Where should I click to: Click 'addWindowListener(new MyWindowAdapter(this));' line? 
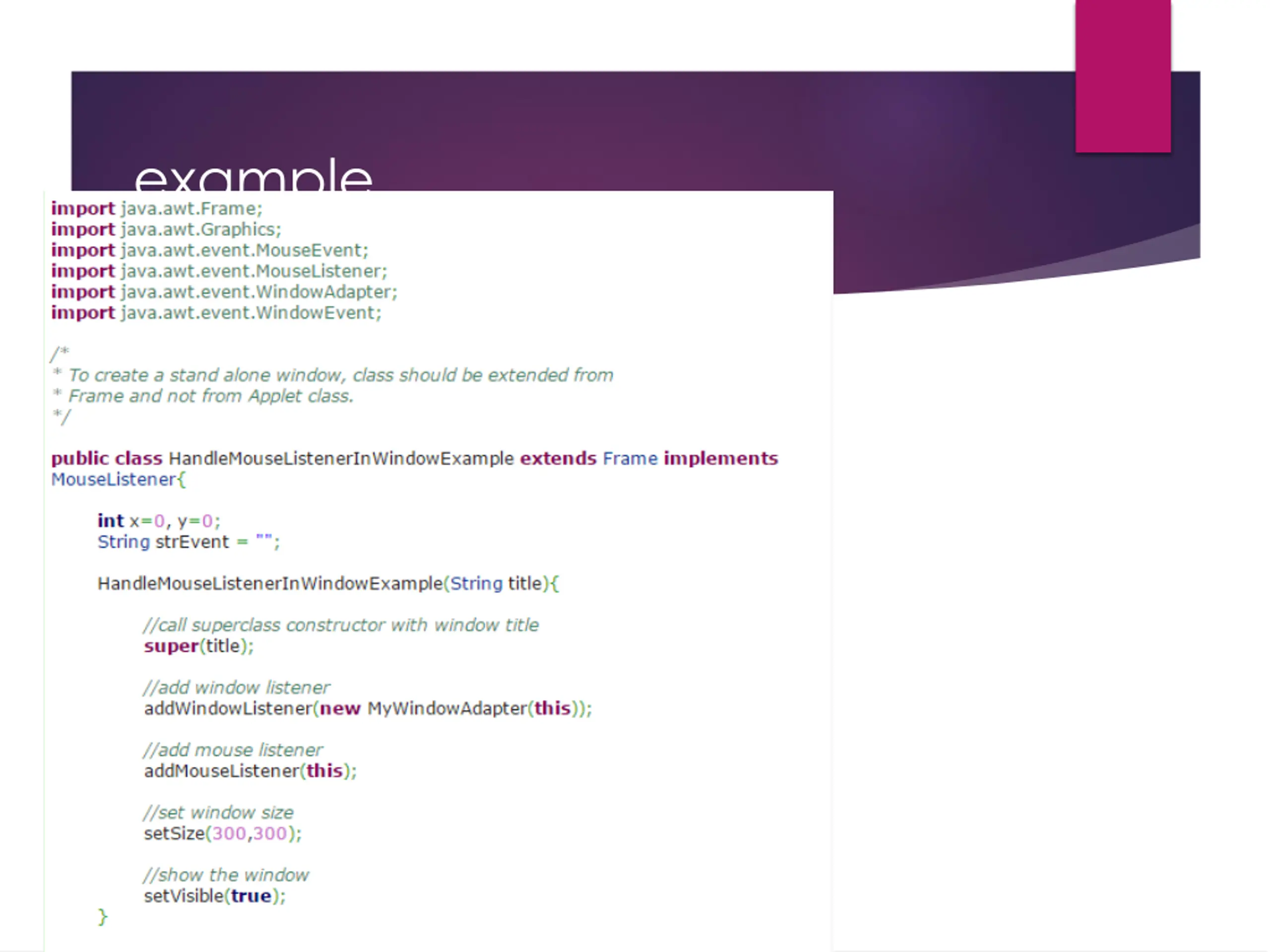[x=368, y=709]
